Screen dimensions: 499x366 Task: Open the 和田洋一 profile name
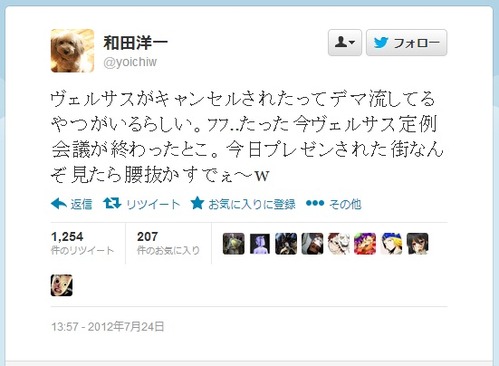135,43
